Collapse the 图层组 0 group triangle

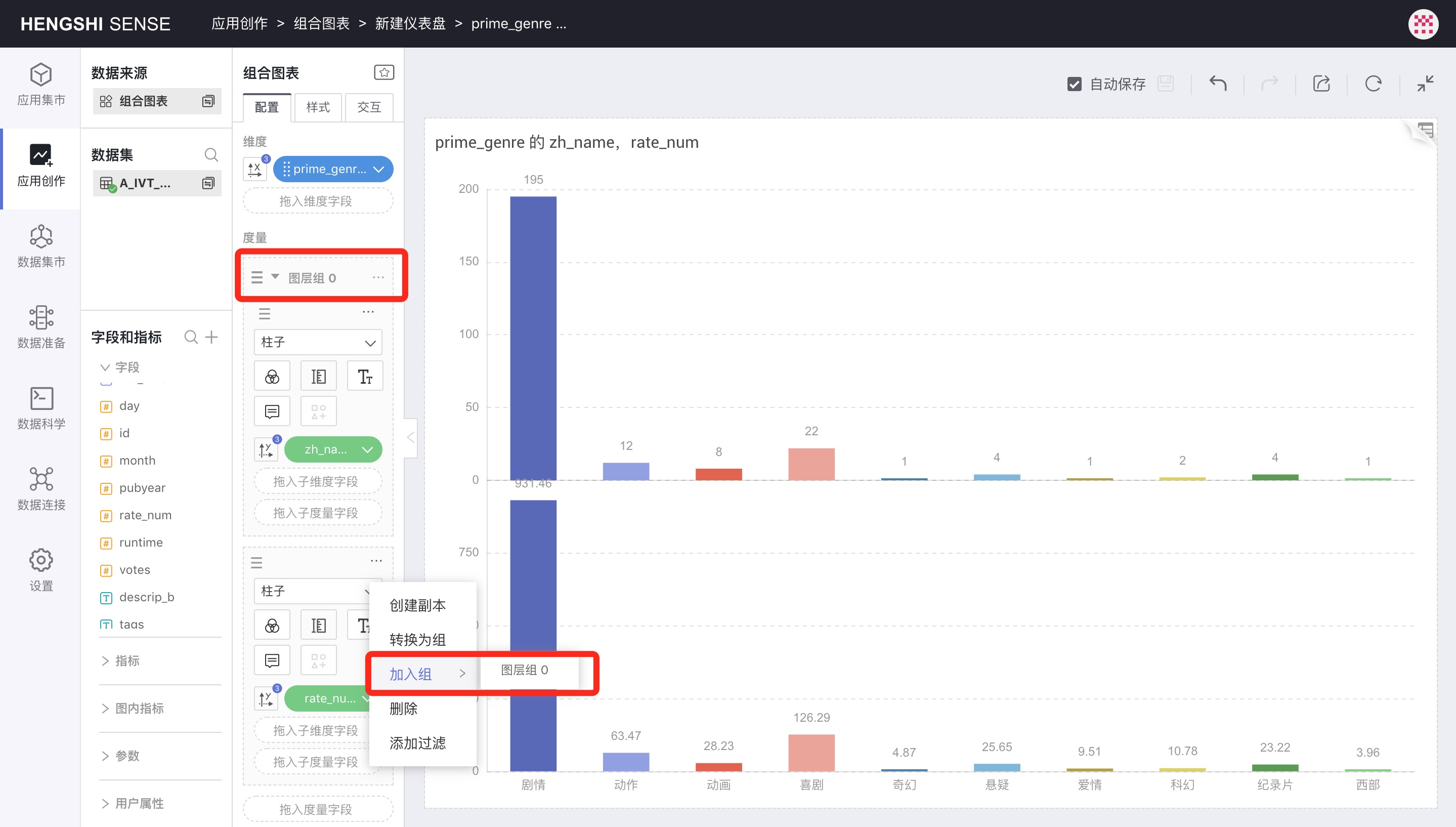(275, 277)
